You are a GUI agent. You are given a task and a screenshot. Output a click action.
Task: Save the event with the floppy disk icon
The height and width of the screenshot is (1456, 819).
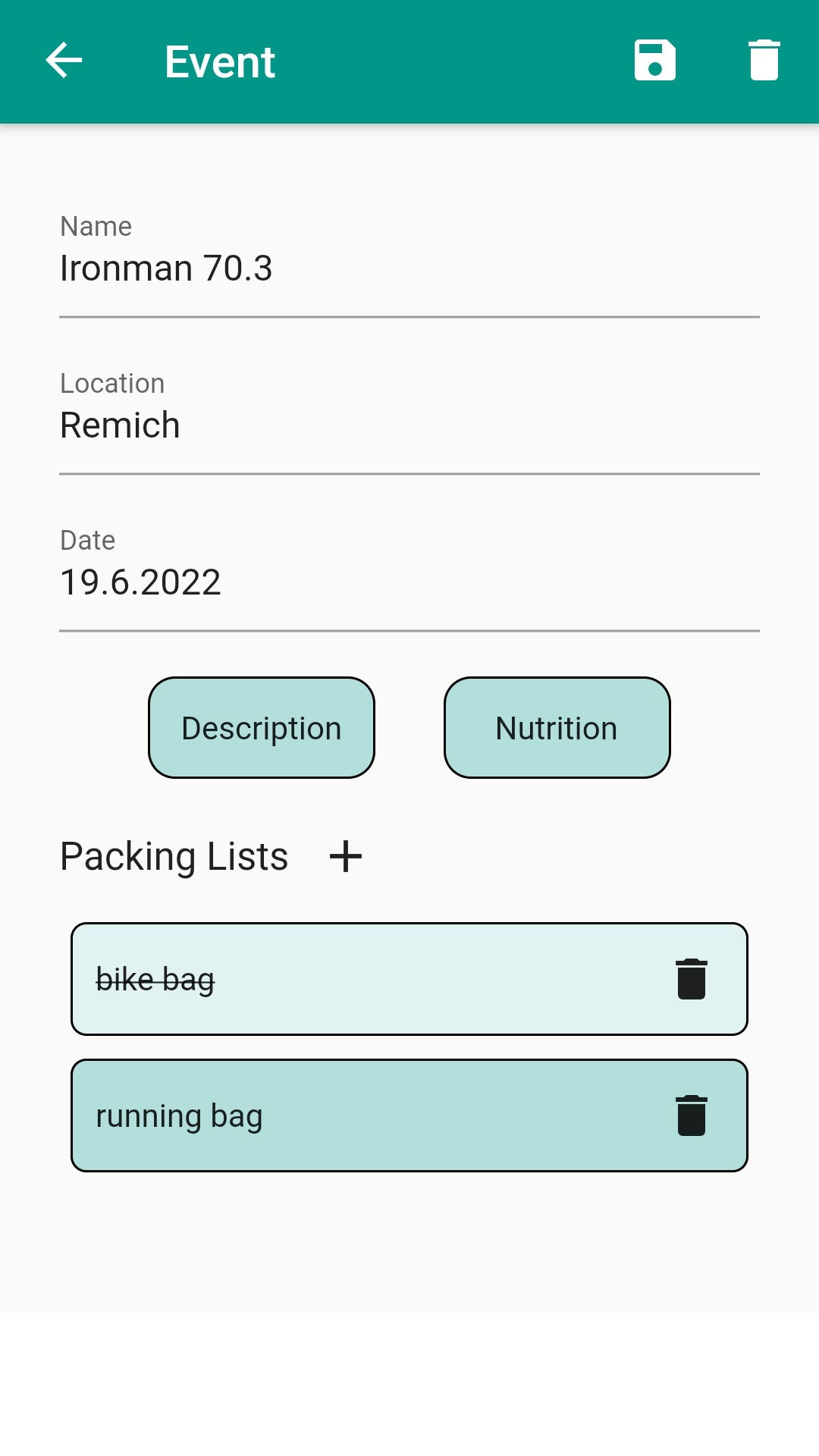click(654, 61)
